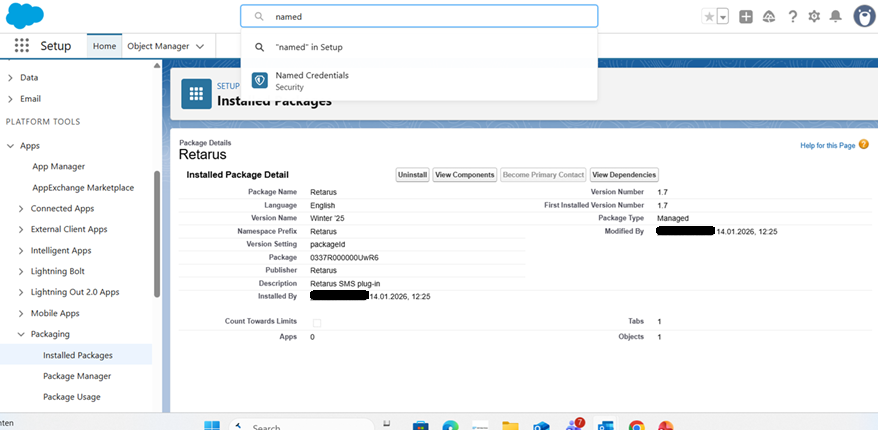The width and height of the screenshot is (879, 430).
Task: Select Named Credentials search suggestion
Action: click(x=312, y=80)
